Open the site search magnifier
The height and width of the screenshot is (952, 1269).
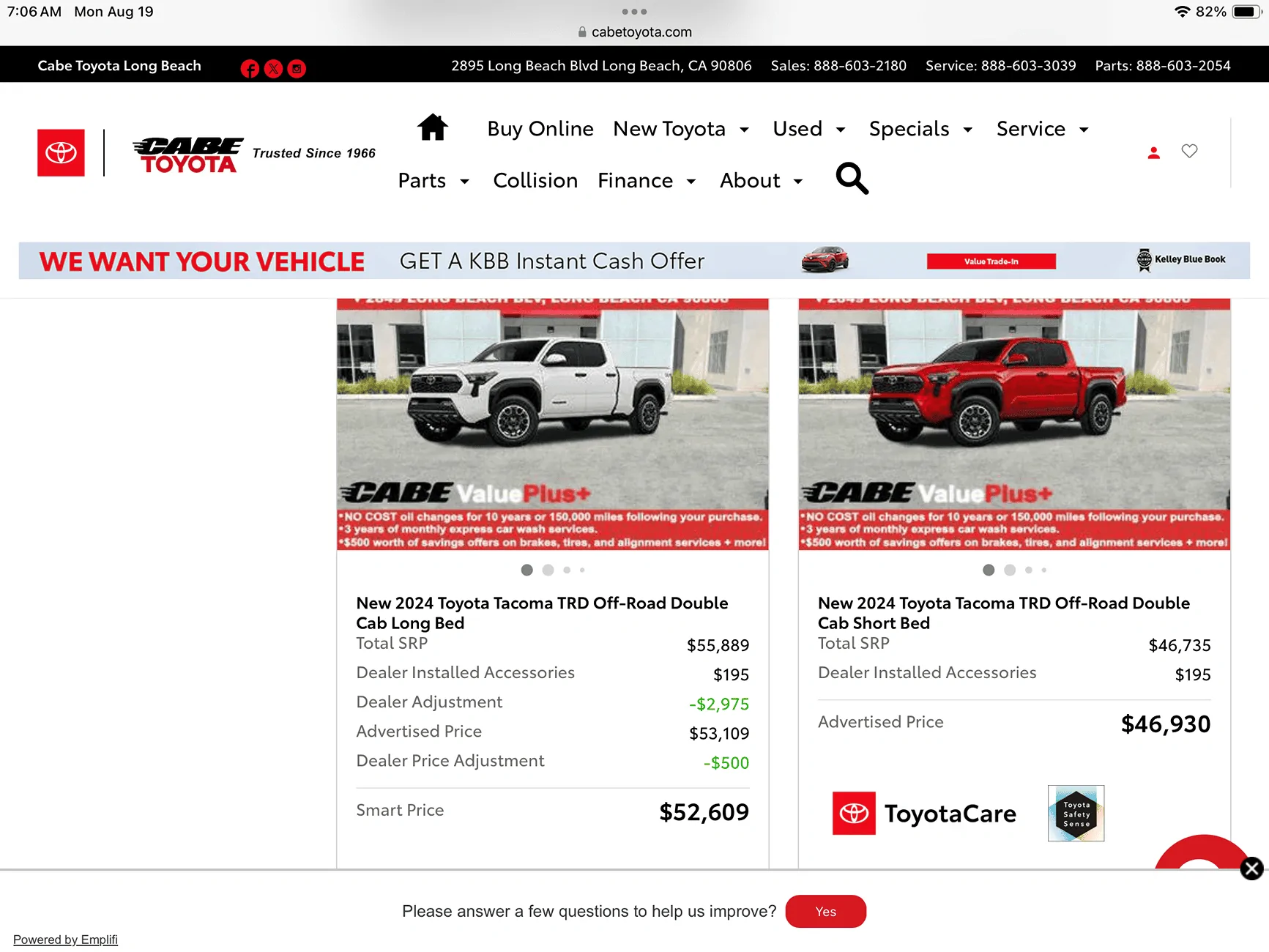click(852, 178)
